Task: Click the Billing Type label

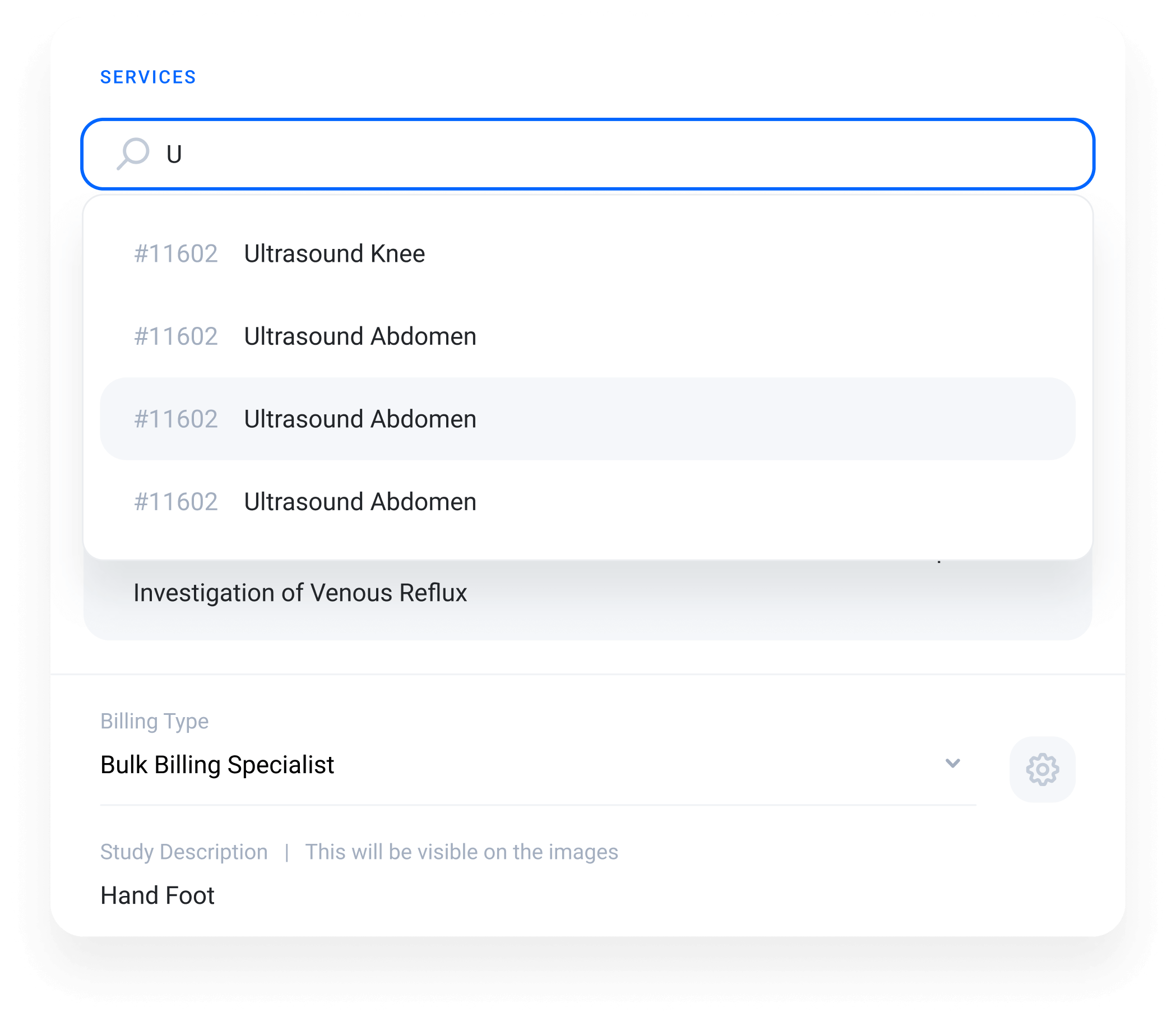Action: 154,720
